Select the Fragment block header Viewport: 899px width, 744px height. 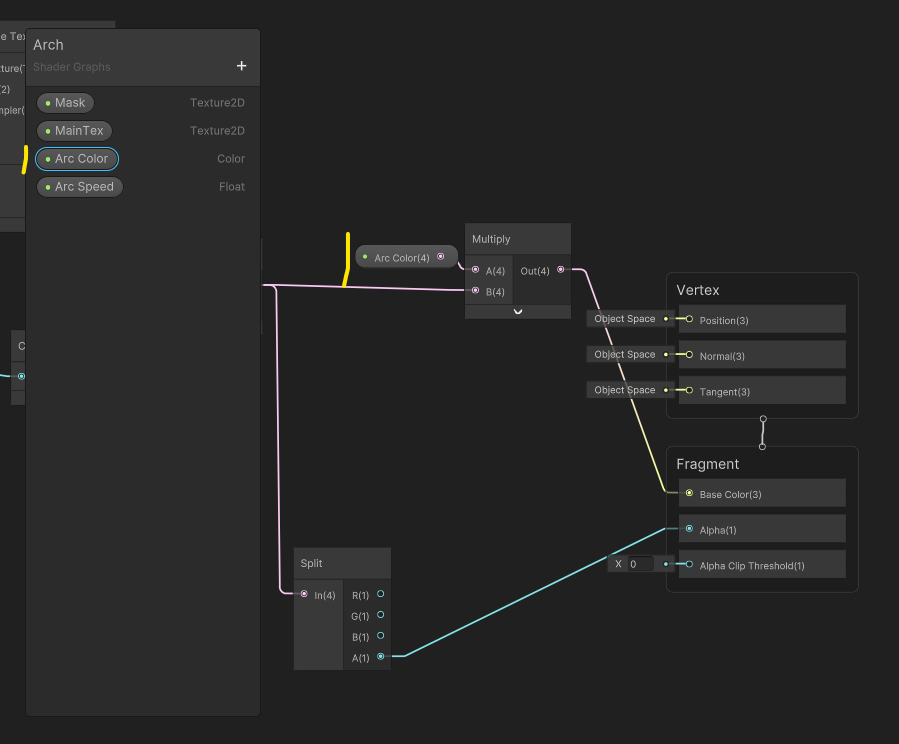click(708, 464)
